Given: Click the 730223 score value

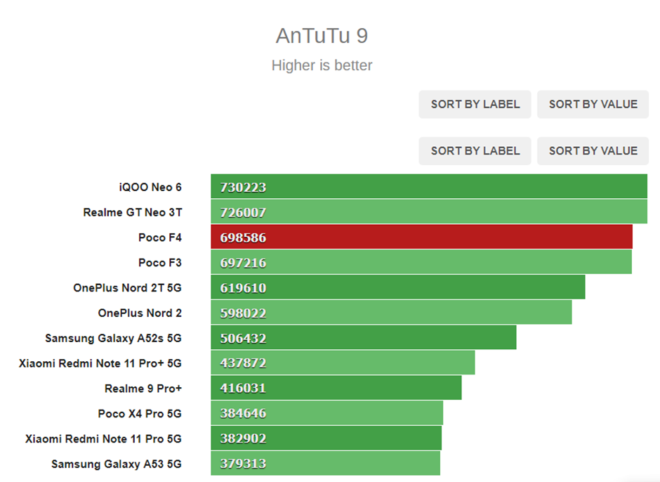Looking at the screenshot, I should click(x=243, y=187).
